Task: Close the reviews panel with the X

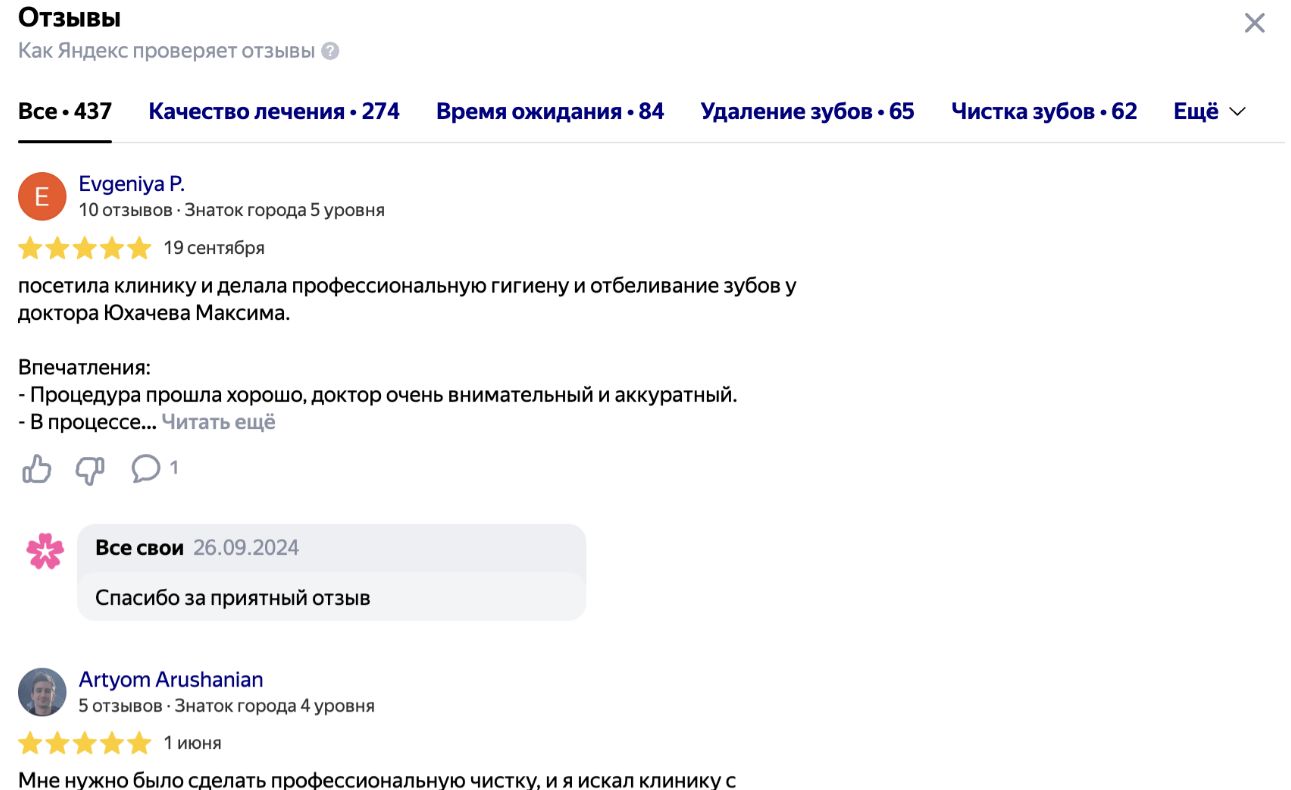Action: pos(1254,23)
